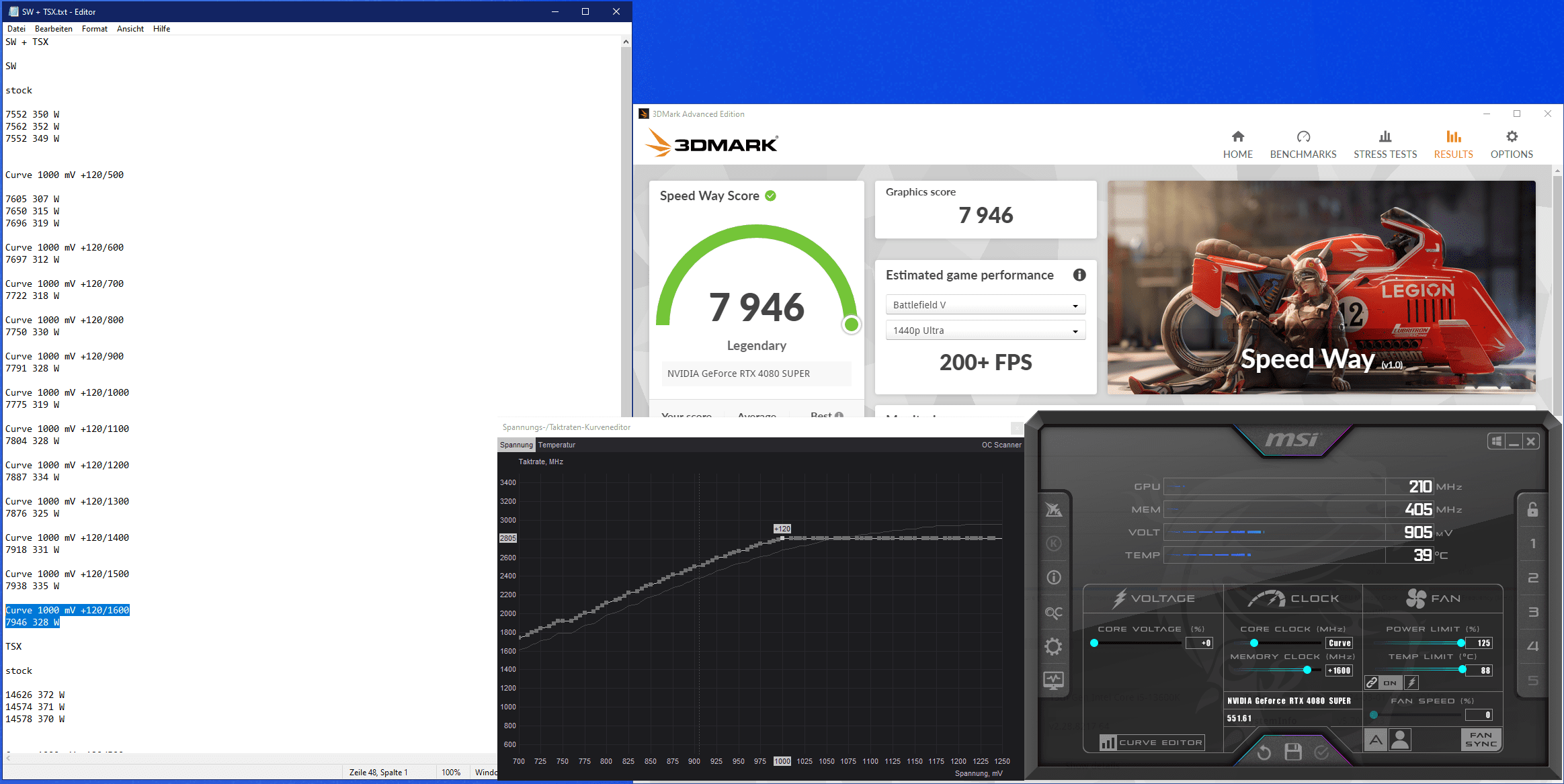The image size is (1564, 784).
Task: Open 3DMark Options gear
Action: coord(1512,145)
